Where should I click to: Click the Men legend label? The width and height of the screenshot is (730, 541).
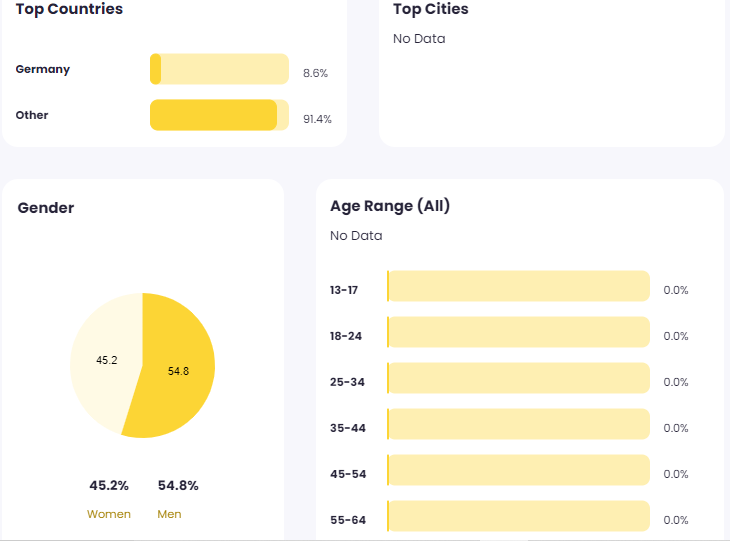click(x=169, y=514)
